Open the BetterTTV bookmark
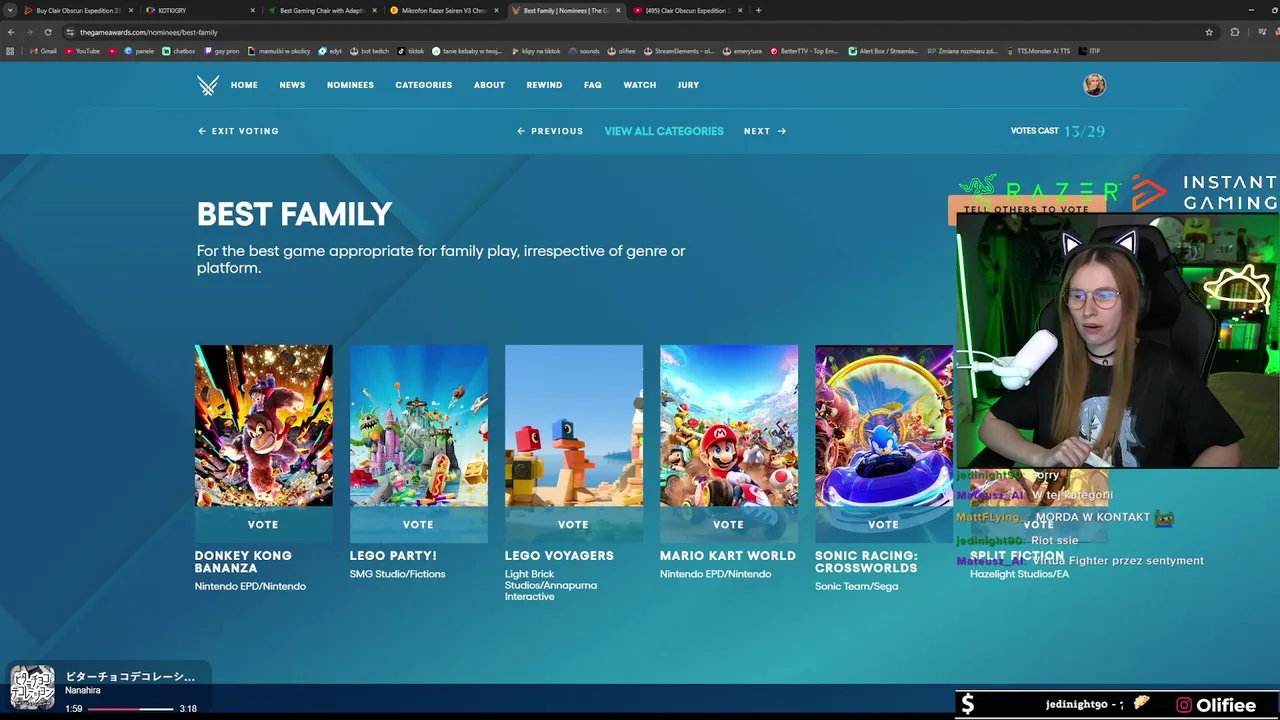Image resolution: width=1280 pixels, height=720 pixels. pyautogui.click(x=804, y=51)
